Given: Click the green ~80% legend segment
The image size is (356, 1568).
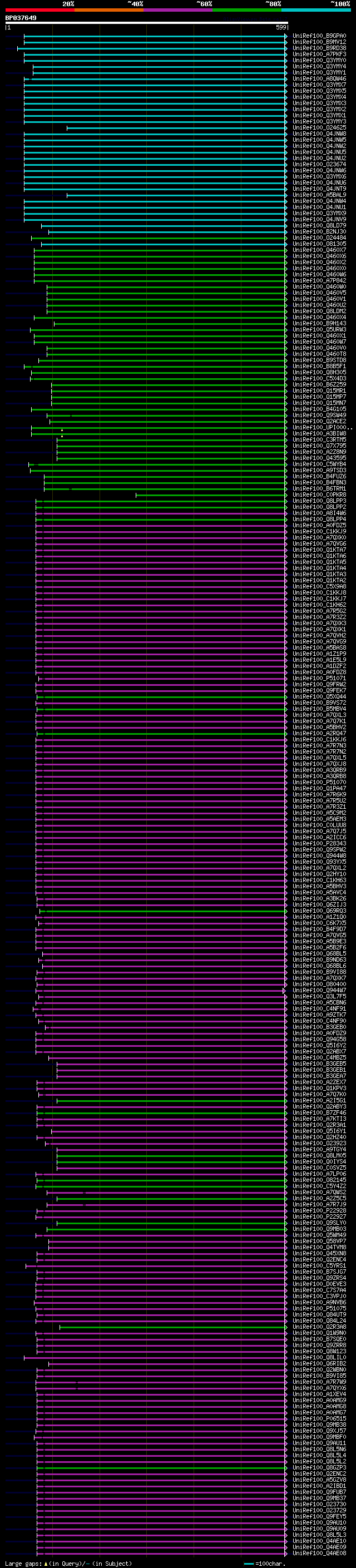Looking at the screenshot, I should 247,10.
